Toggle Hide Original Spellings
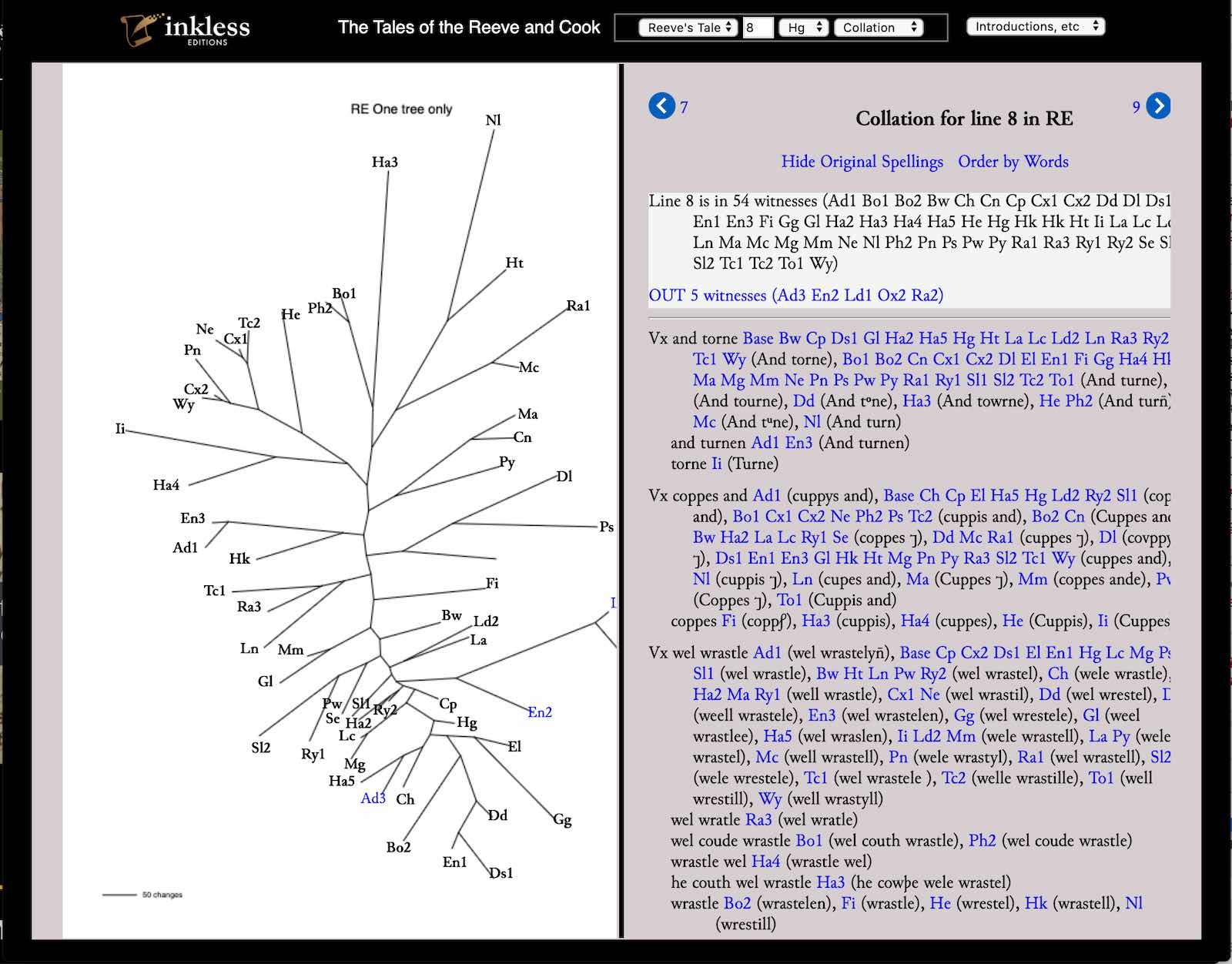The height and width of the screenshot is (964, 1232). 862,162
